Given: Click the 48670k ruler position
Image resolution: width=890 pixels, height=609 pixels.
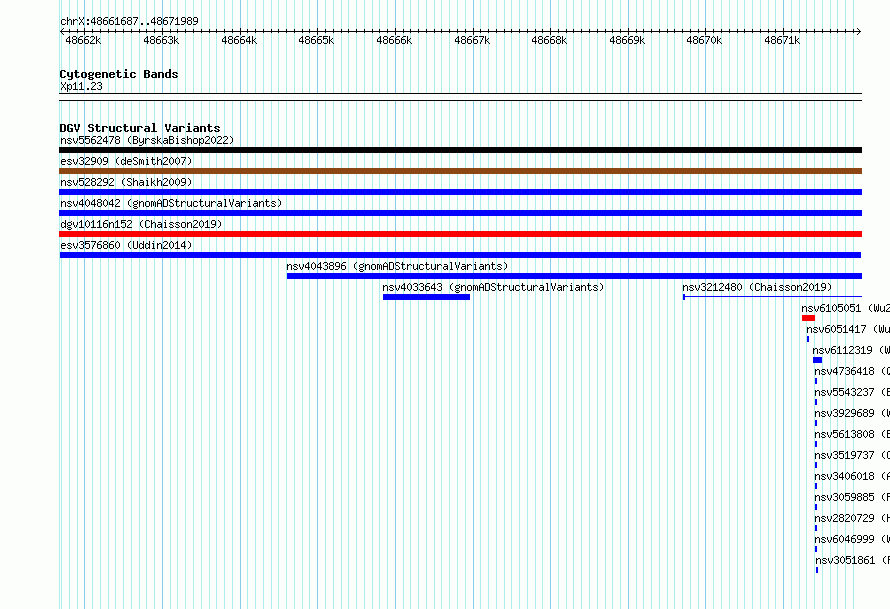Looking at the screenshot, I should tap(704, 40).
